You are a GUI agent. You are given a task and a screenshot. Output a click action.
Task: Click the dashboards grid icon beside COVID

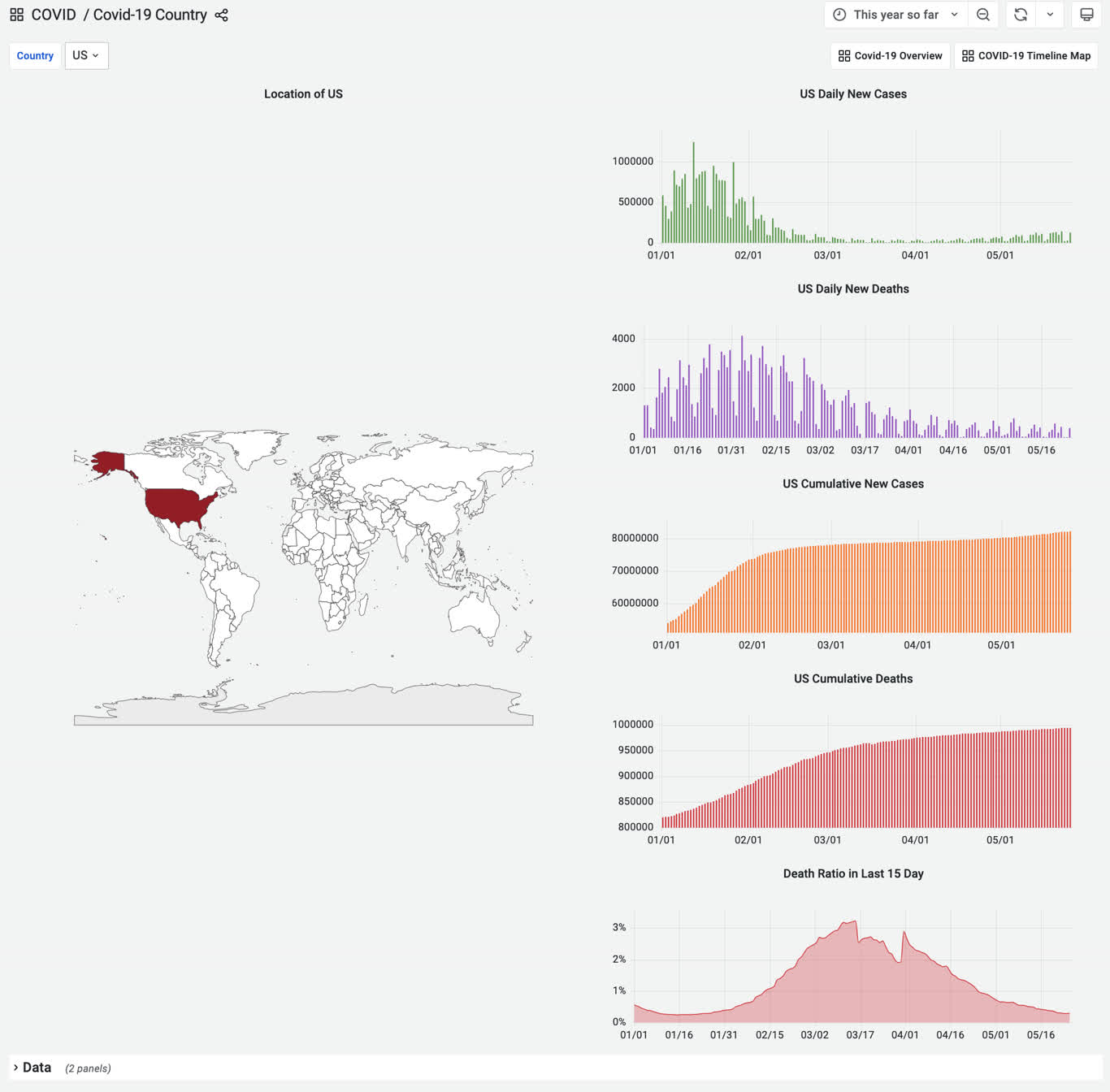(16, 15)
